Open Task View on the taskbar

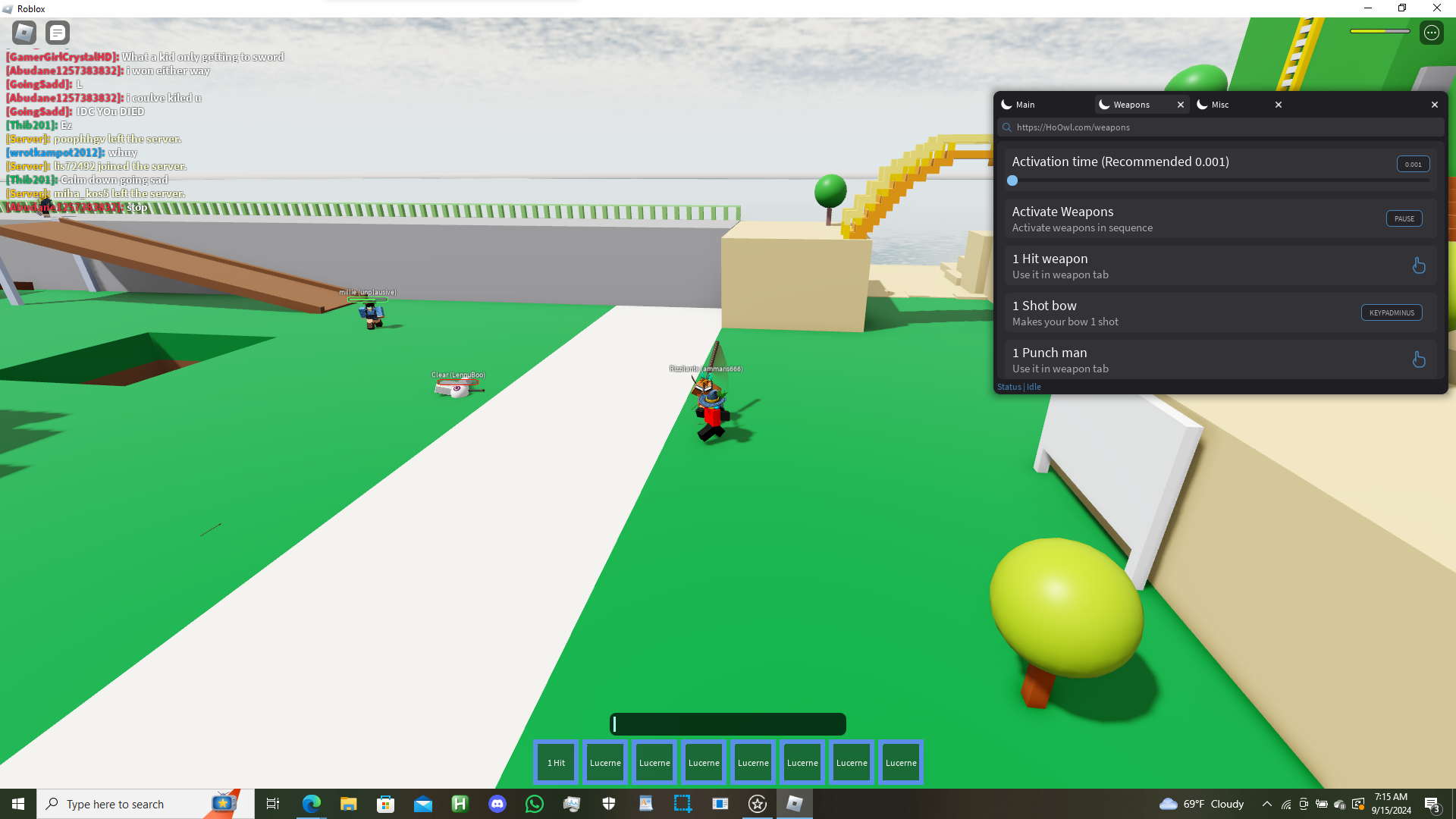click(273, 804)
